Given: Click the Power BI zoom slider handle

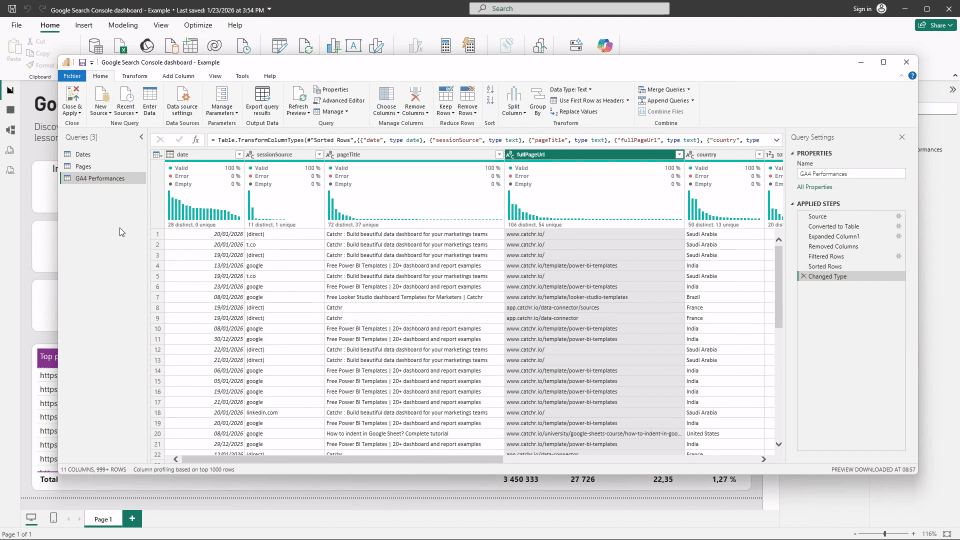Looking at the screenshot, I should click(885, 534).
